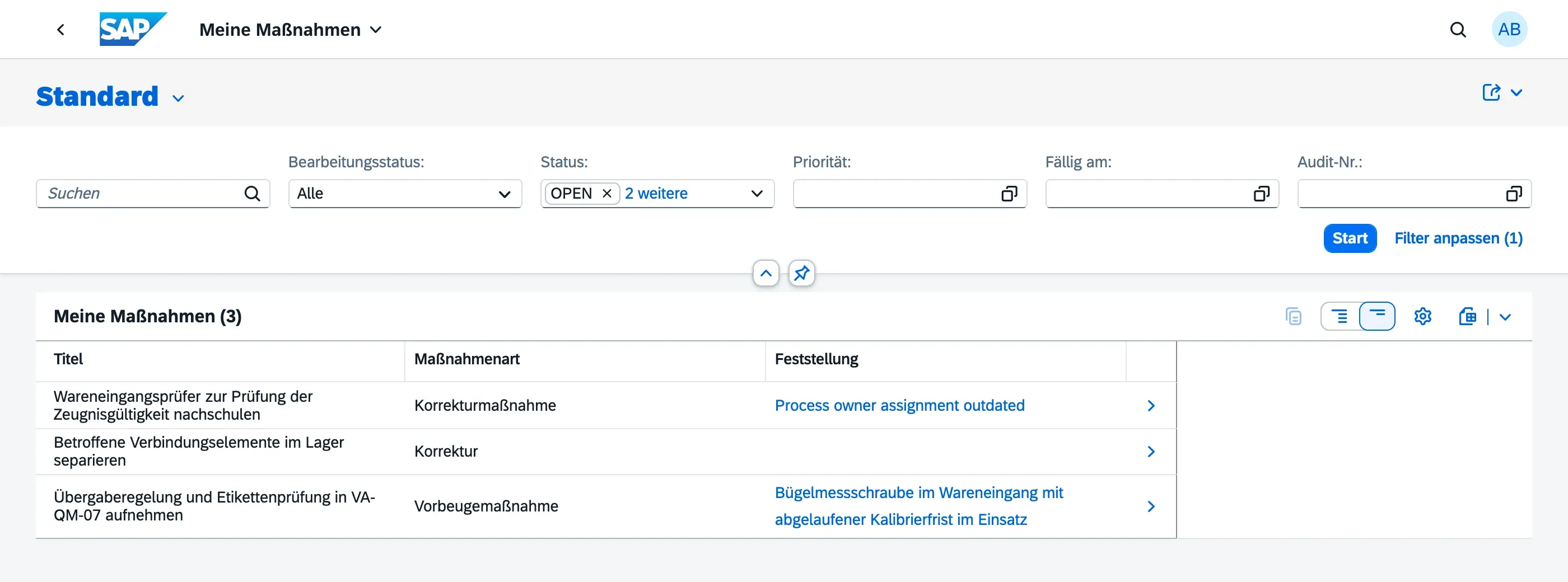Select the Korrektur measure type cell
The height and width of the screenshot is (582, 1568).
(x=584, y=451)
